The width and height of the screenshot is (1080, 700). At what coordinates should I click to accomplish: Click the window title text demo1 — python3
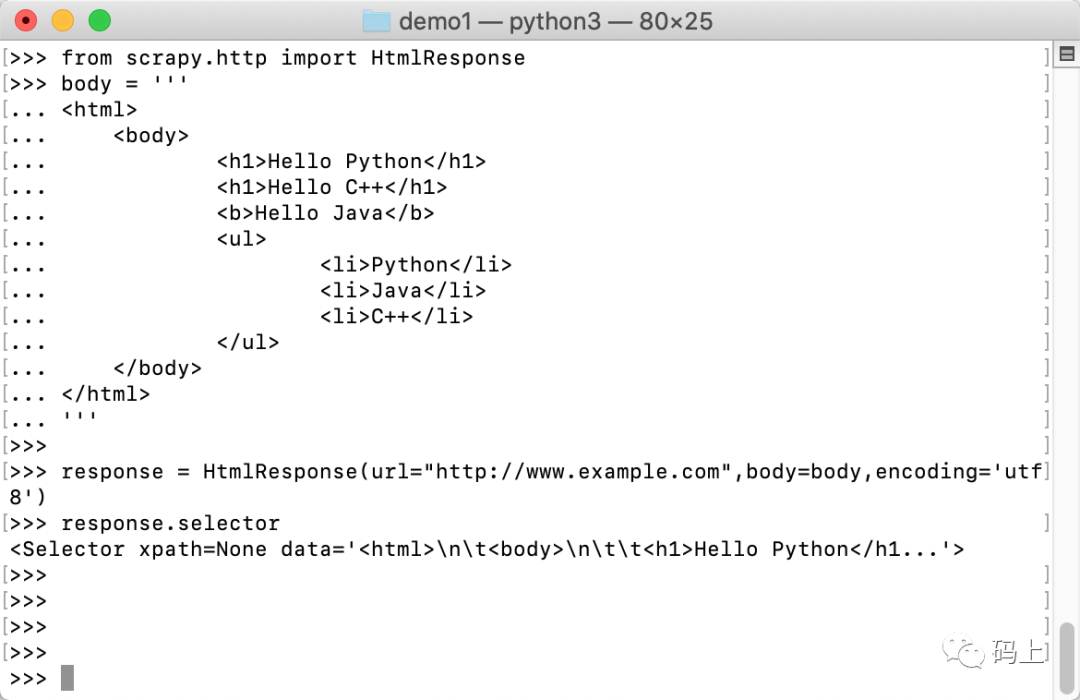[555, 21]
